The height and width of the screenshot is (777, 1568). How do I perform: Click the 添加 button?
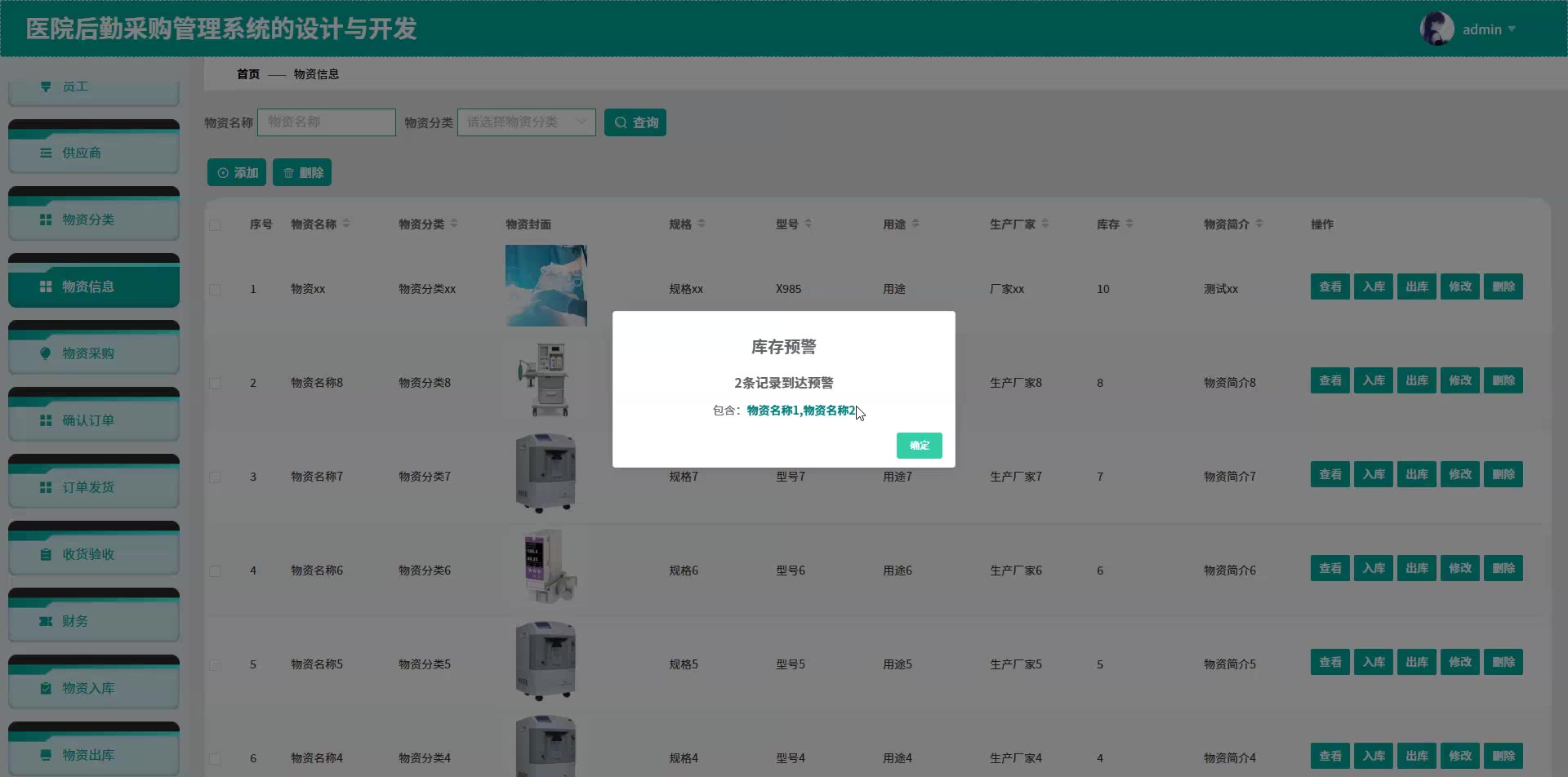click(237, 172)
